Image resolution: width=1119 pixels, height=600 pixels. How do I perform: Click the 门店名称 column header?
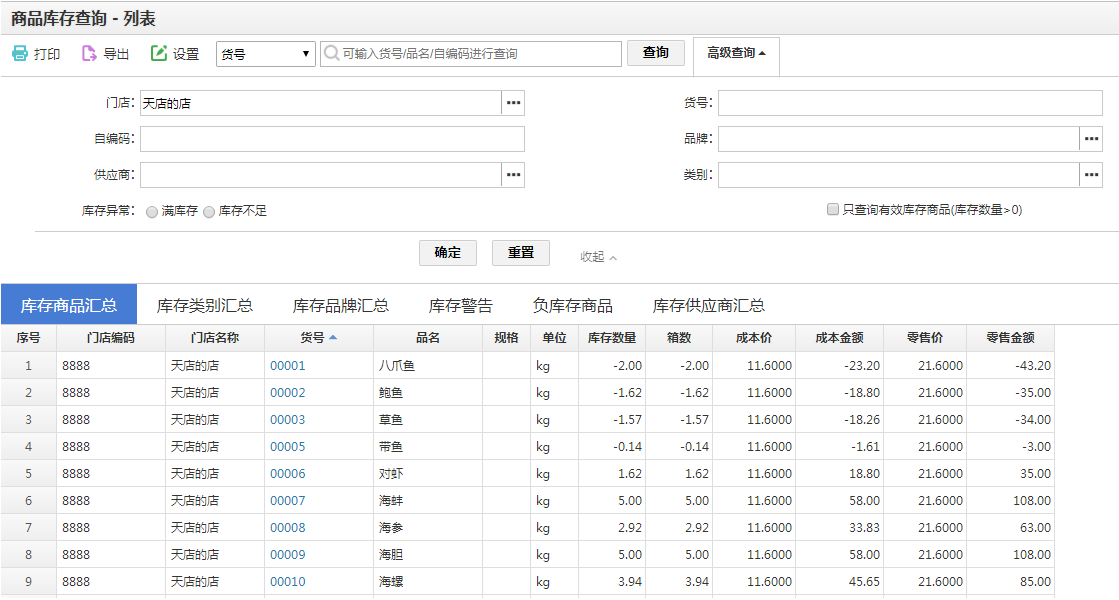click(x=215, y=337)
